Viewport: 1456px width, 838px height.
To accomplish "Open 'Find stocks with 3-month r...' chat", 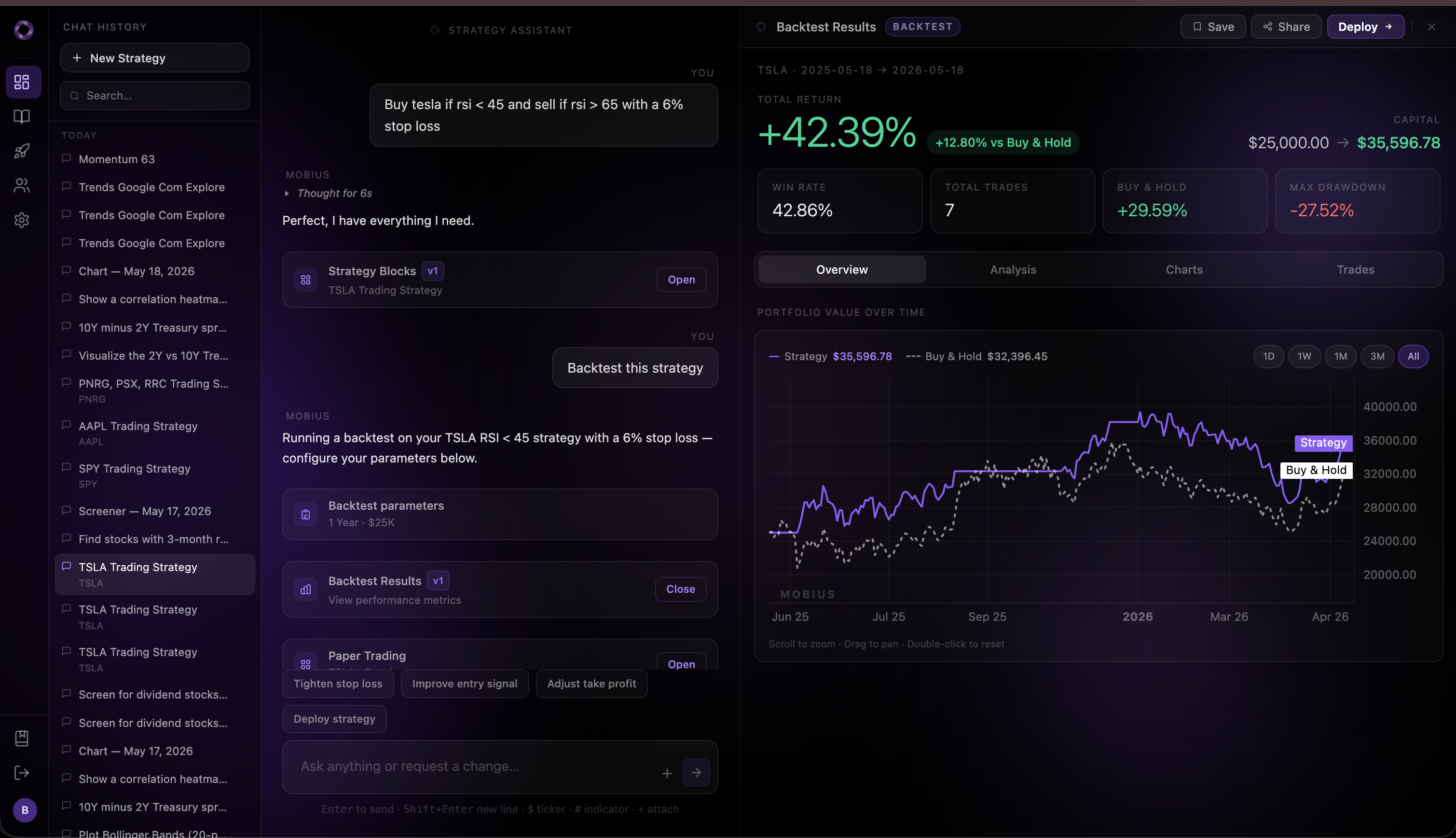I will [x=155, y=539].
